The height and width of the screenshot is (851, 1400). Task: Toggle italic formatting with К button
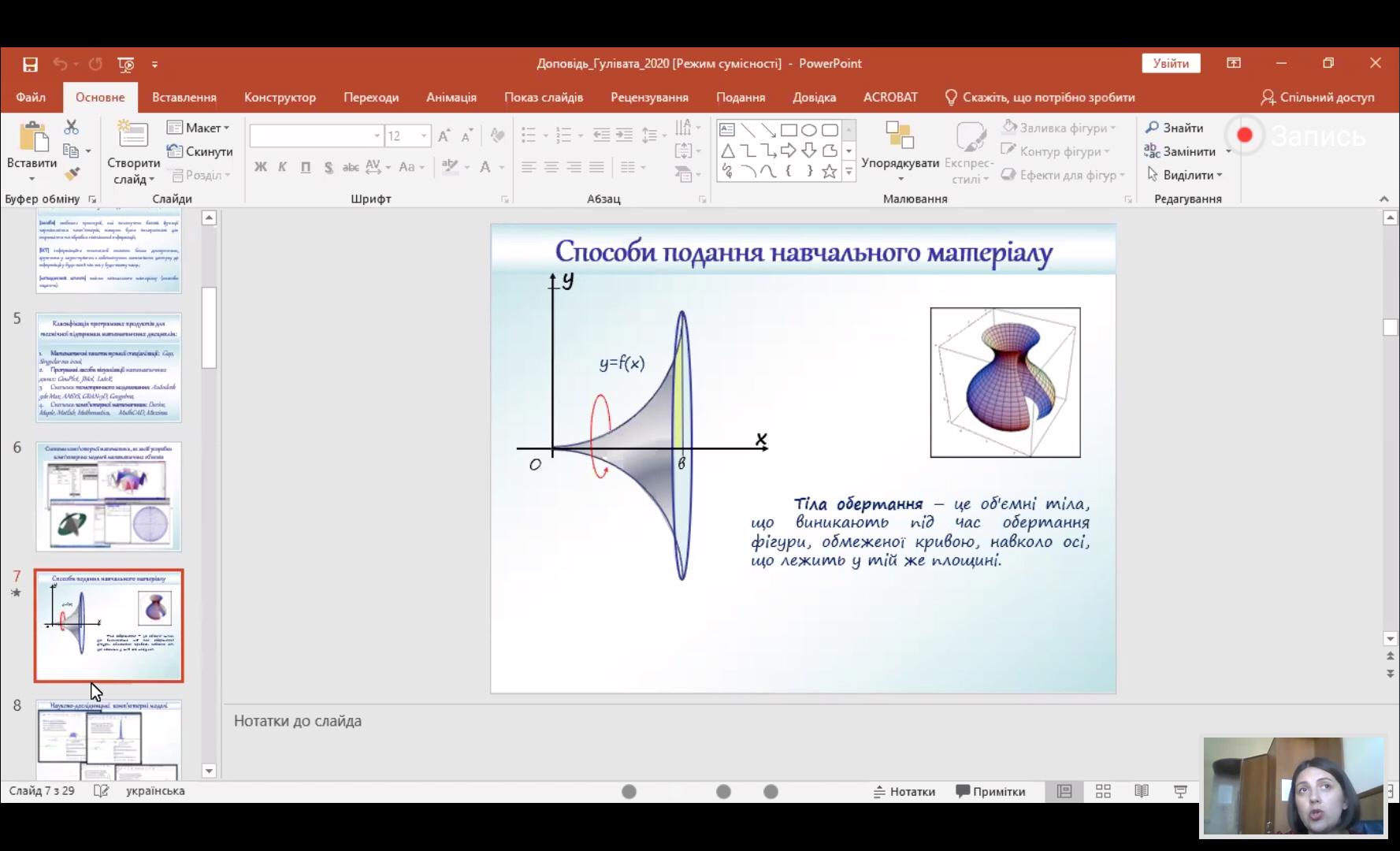coord(282,167)
